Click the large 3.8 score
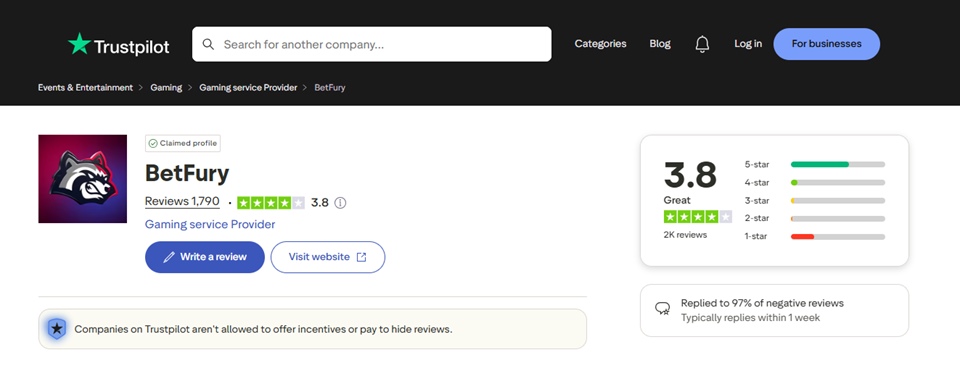 coord(690,175)
